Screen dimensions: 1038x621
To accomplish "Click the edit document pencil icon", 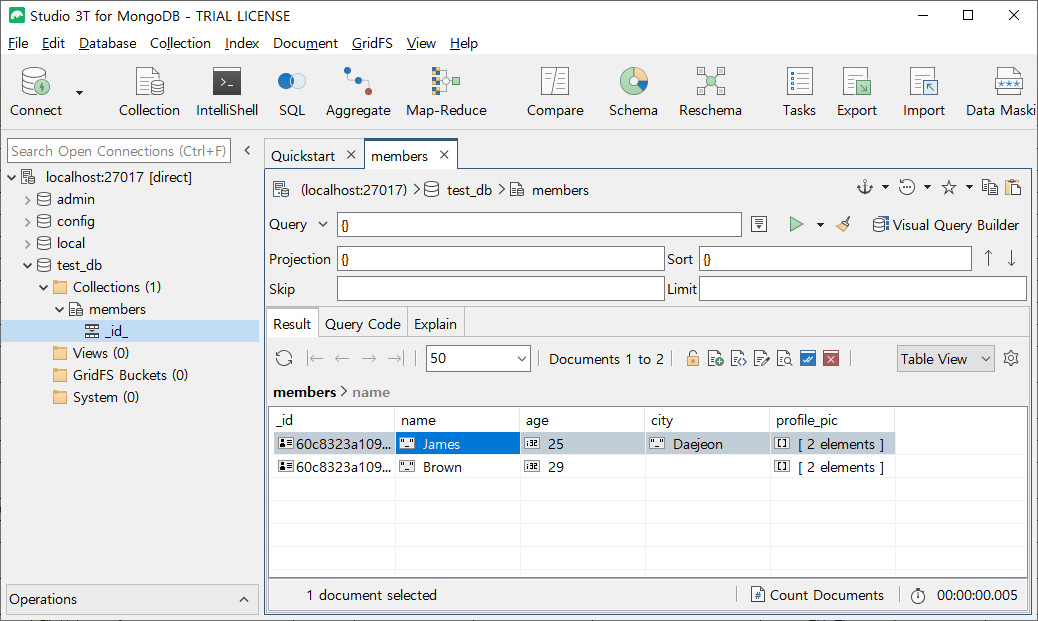I will pos(761,358).
